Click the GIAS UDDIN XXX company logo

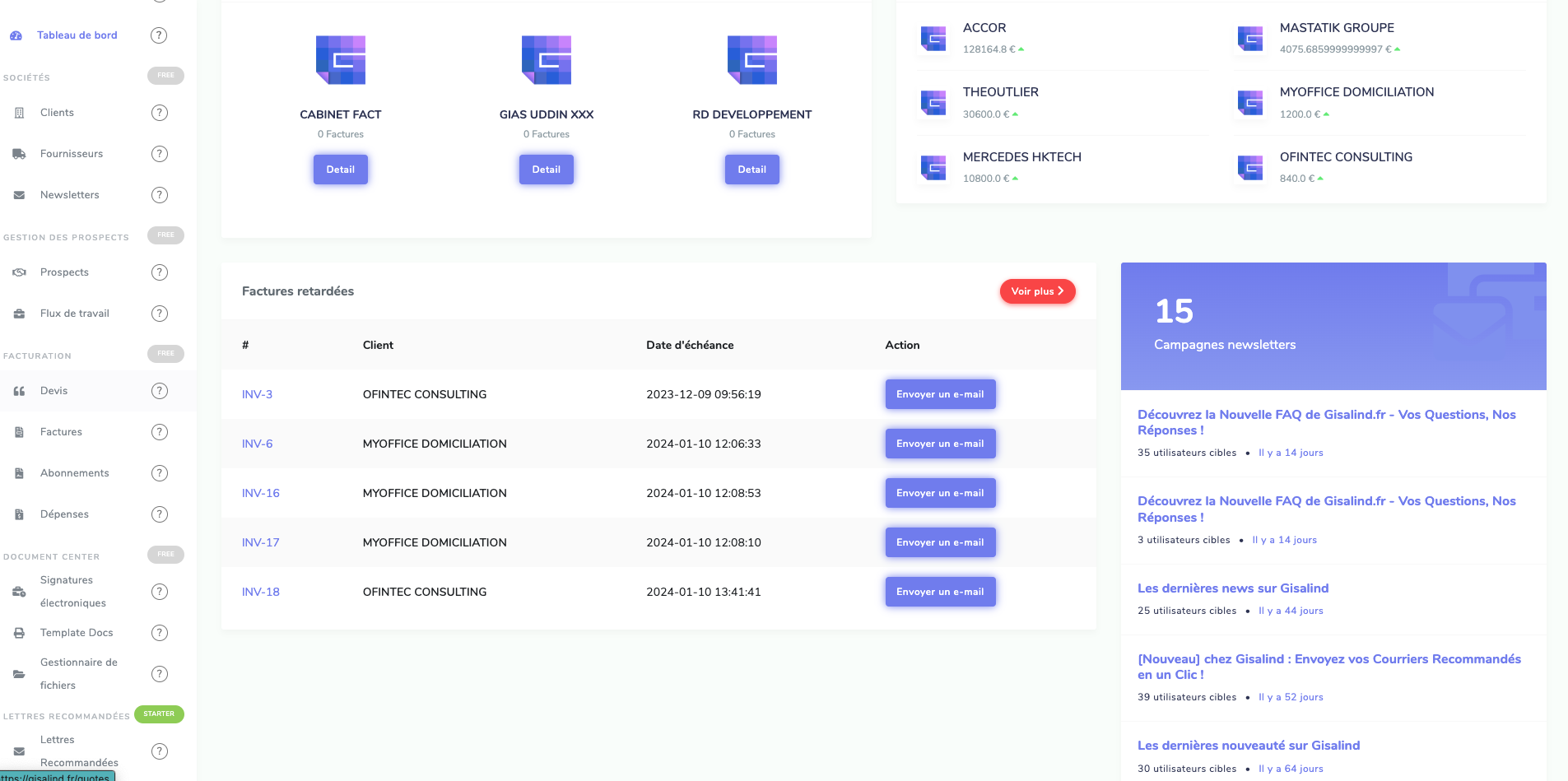tap(547, 60)
